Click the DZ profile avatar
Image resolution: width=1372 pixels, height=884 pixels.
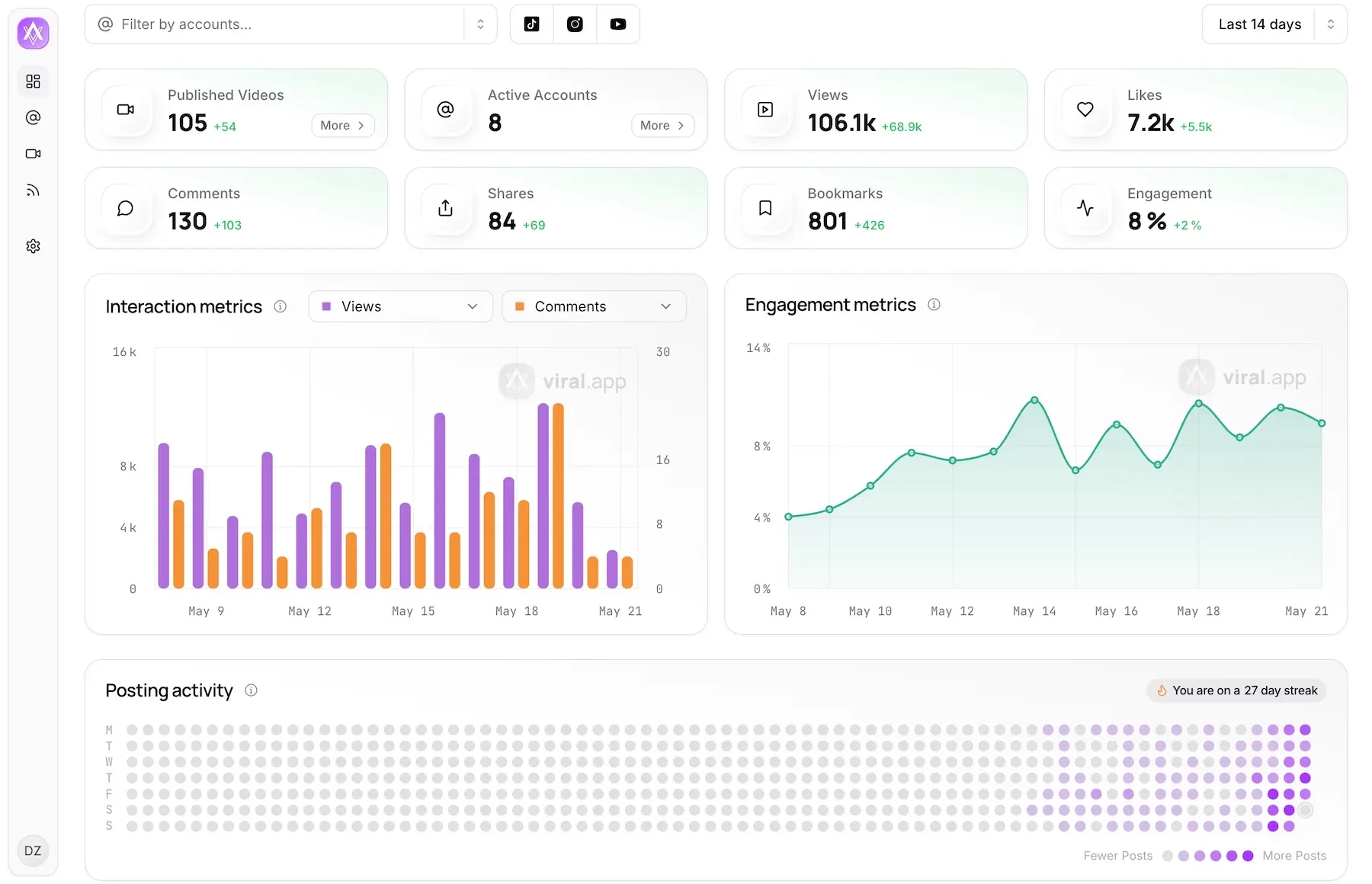(33, 850)
